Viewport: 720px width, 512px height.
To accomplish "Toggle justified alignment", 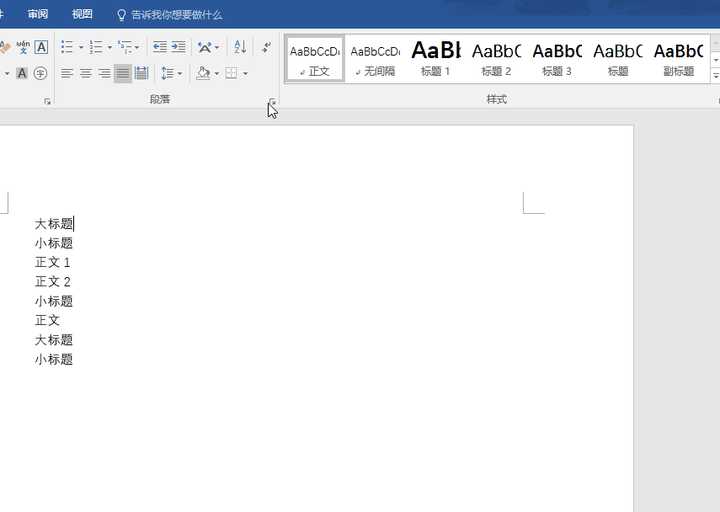I will pos(123,73).
